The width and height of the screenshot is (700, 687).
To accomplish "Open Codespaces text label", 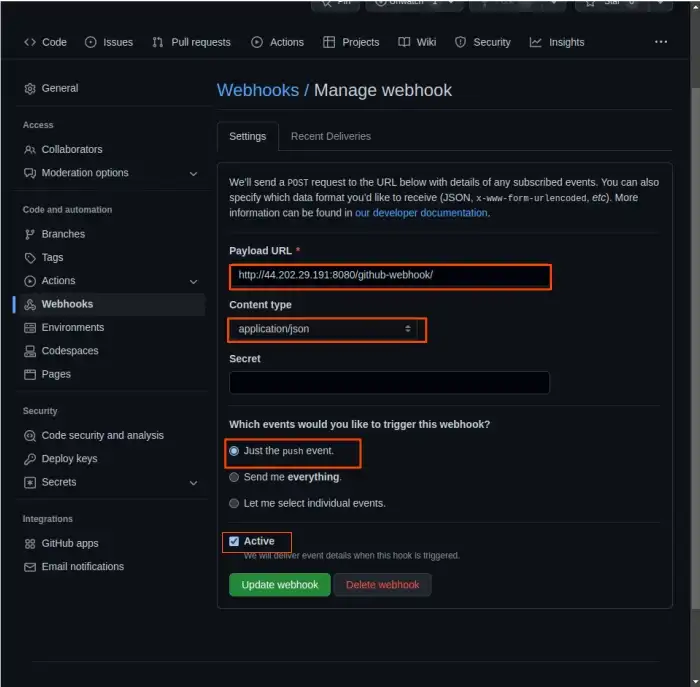I will [70, 351].
